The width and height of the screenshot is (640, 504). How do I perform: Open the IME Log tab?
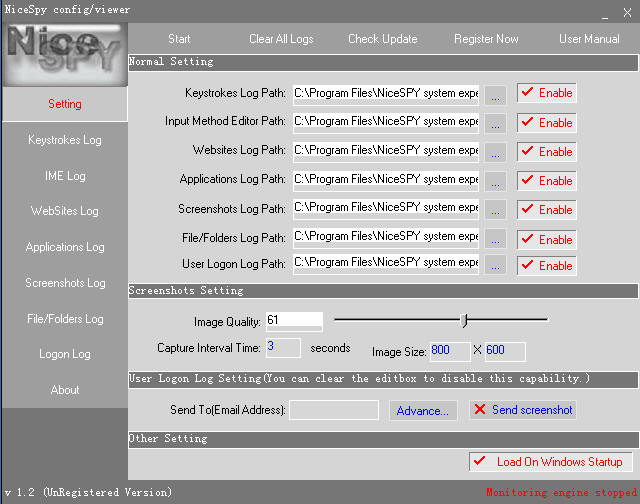coord(65,175)
